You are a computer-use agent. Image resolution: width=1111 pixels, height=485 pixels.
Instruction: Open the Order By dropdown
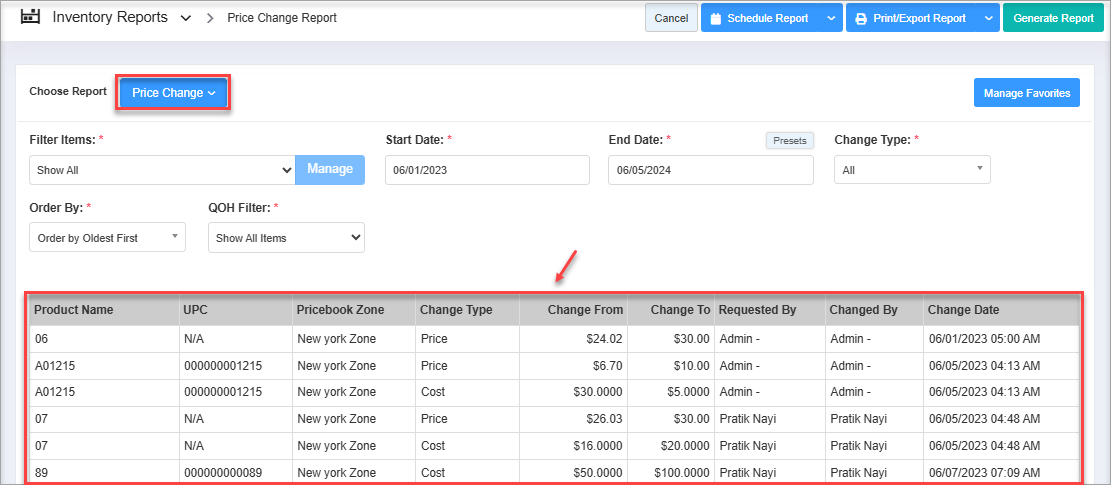(x=107, y=238)
